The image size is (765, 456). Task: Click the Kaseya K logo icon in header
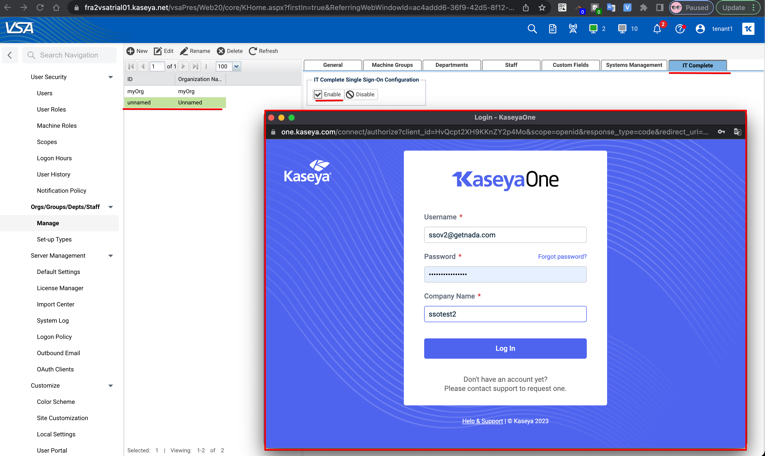[x=748, y=29]
